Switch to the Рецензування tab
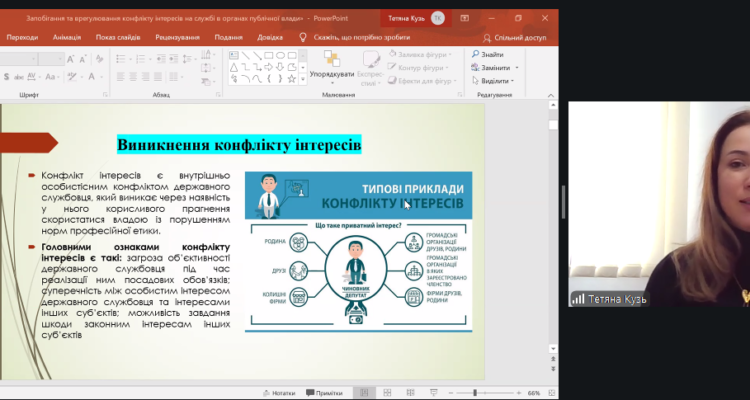The image size is (750, 400). tap(176, 37)
